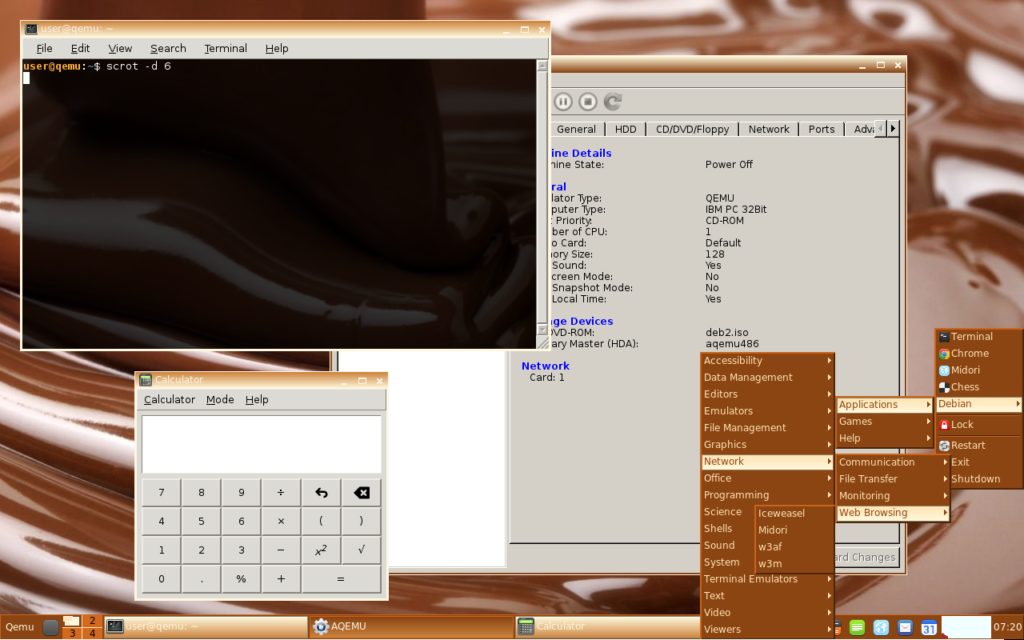This screenshot has height=640, width=1024.
Task: Launch Chrome from the root menu
Action: pos(969,353)
